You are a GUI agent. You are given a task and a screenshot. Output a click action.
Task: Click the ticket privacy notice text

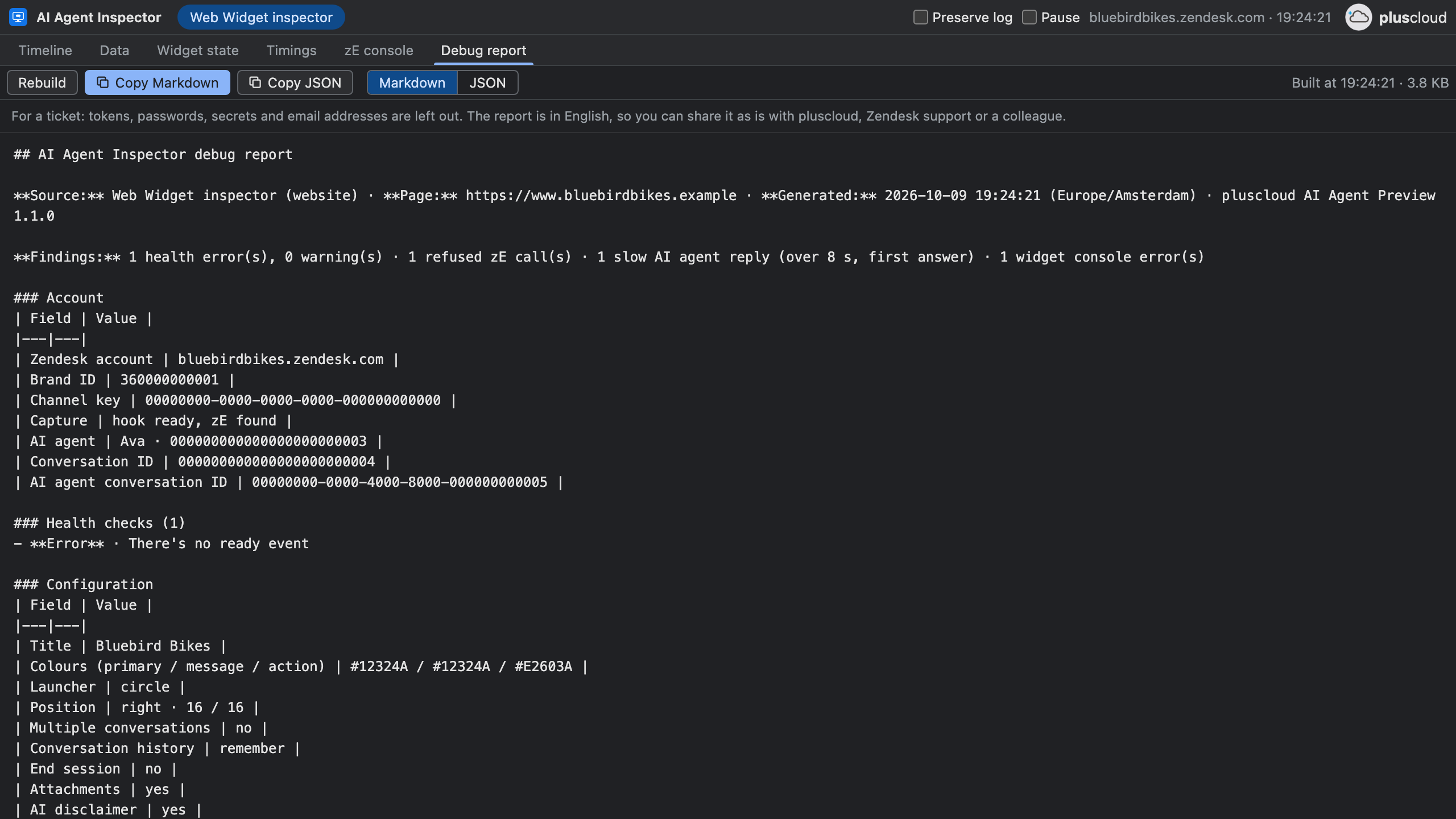[539, 116]
